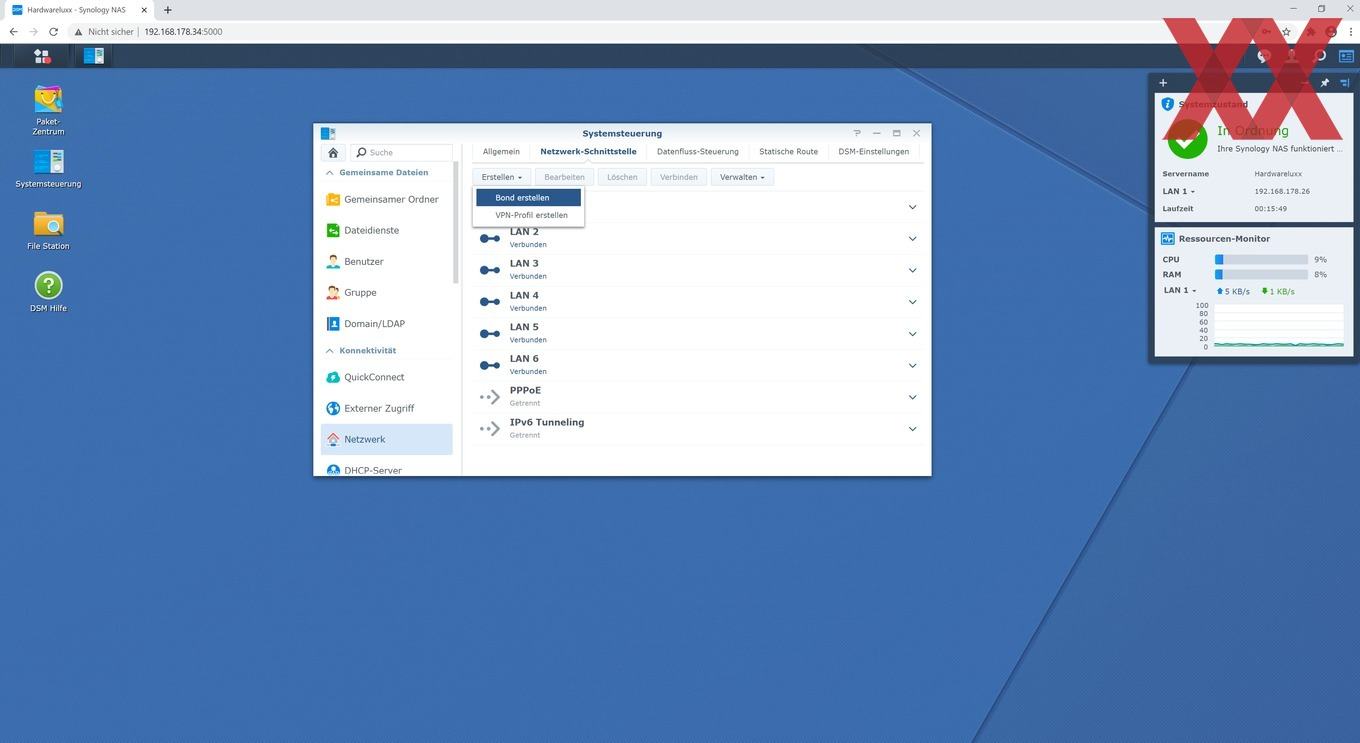Click IP address 192.168.178.26 in widget

click(x=1282, y=191)
